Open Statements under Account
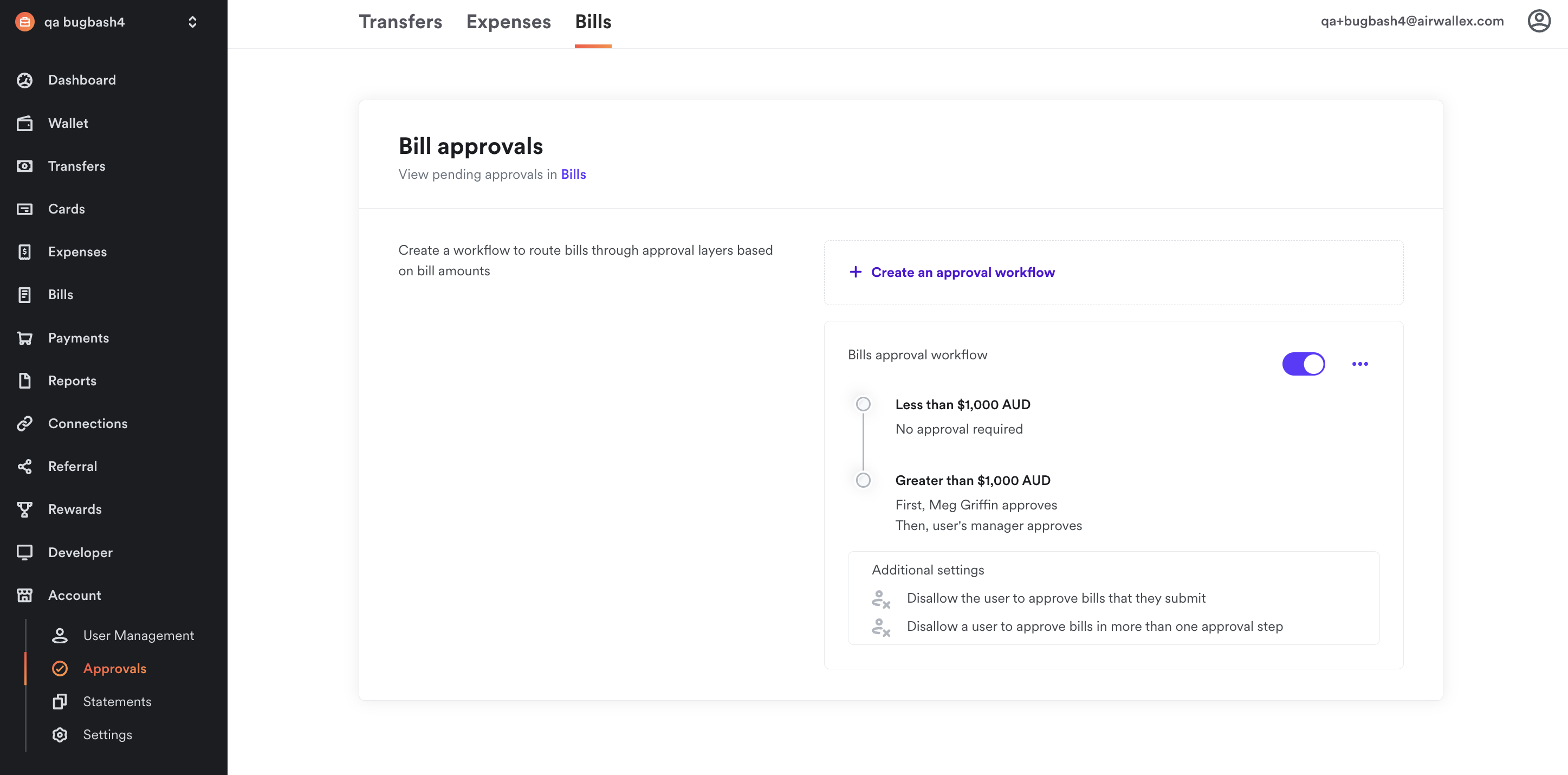This screenshot has width=1568, height=775. point(118,701)
